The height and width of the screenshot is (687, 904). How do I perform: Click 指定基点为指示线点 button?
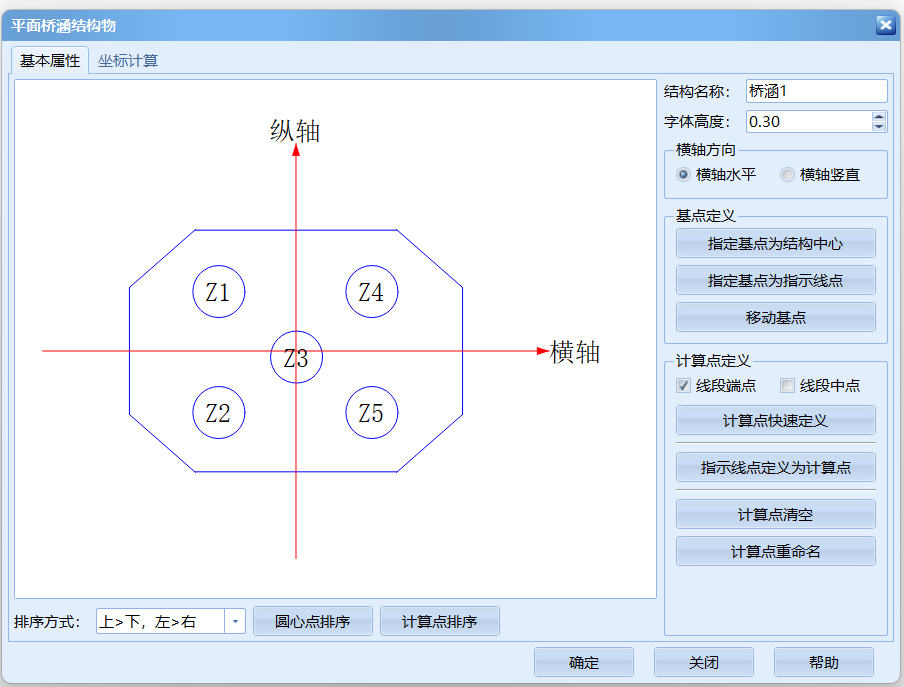point(775,280)
